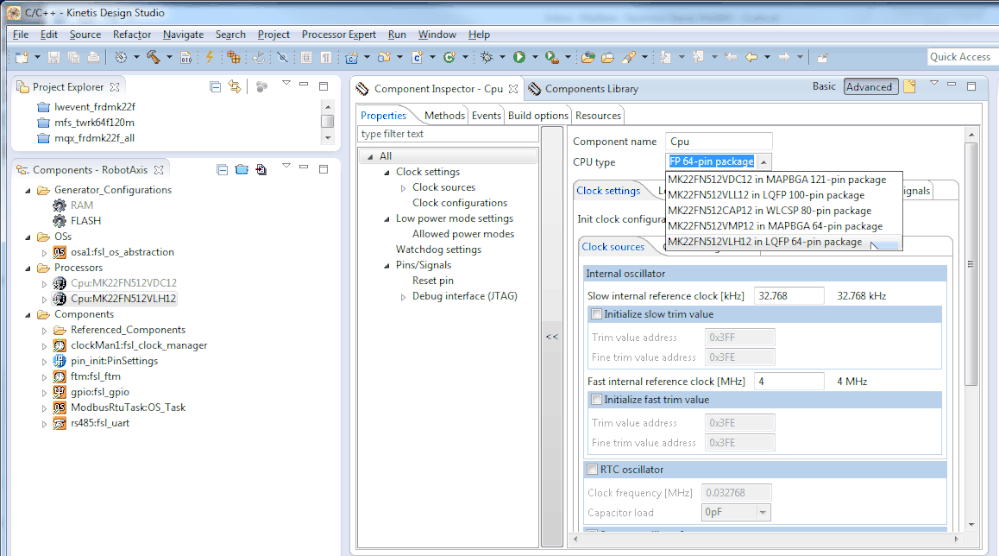This screenshot has height=556, width=999.
Task: Select the Clock settings tab
Action: click(x=608, y=190)
